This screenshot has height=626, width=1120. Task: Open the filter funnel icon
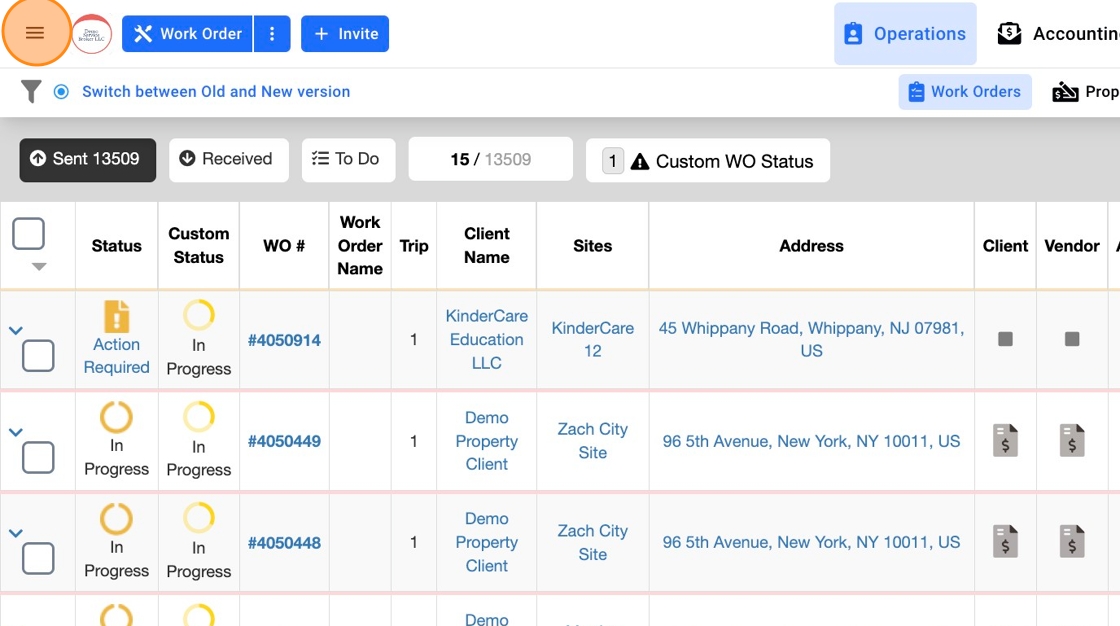coord(31,92)
